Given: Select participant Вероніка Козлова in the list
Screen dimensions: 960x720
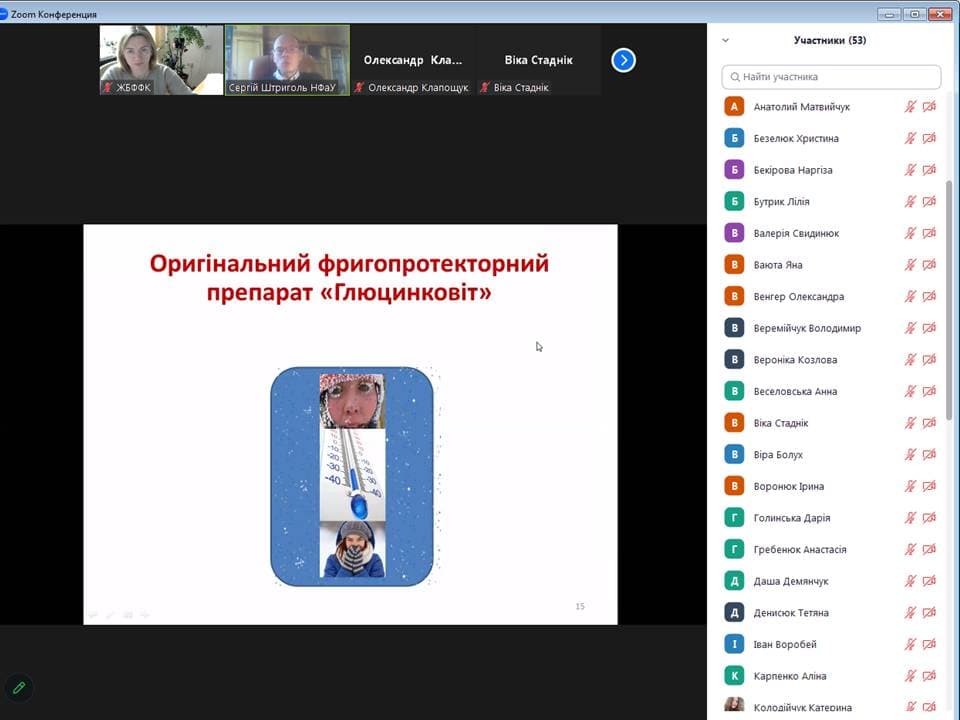Looking at the screenshot, I should pos(830,359).
